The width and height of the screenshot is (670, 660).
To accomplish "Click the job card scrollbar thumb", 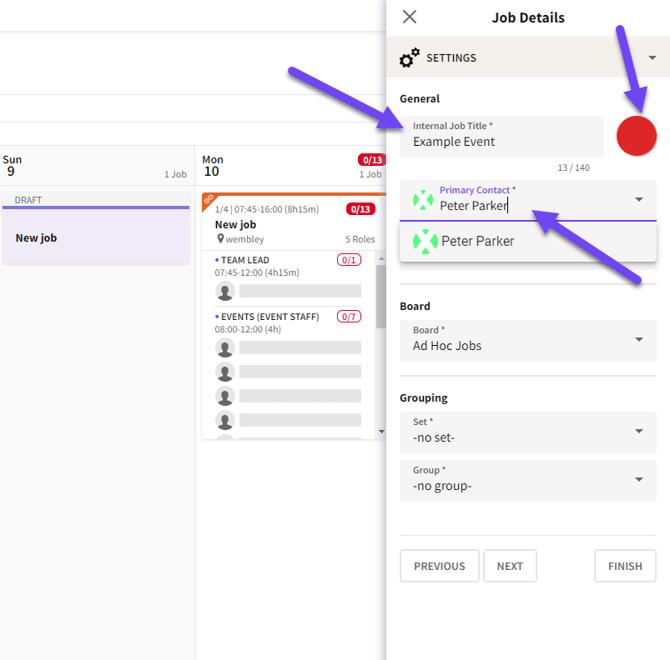I will (381, 296).
